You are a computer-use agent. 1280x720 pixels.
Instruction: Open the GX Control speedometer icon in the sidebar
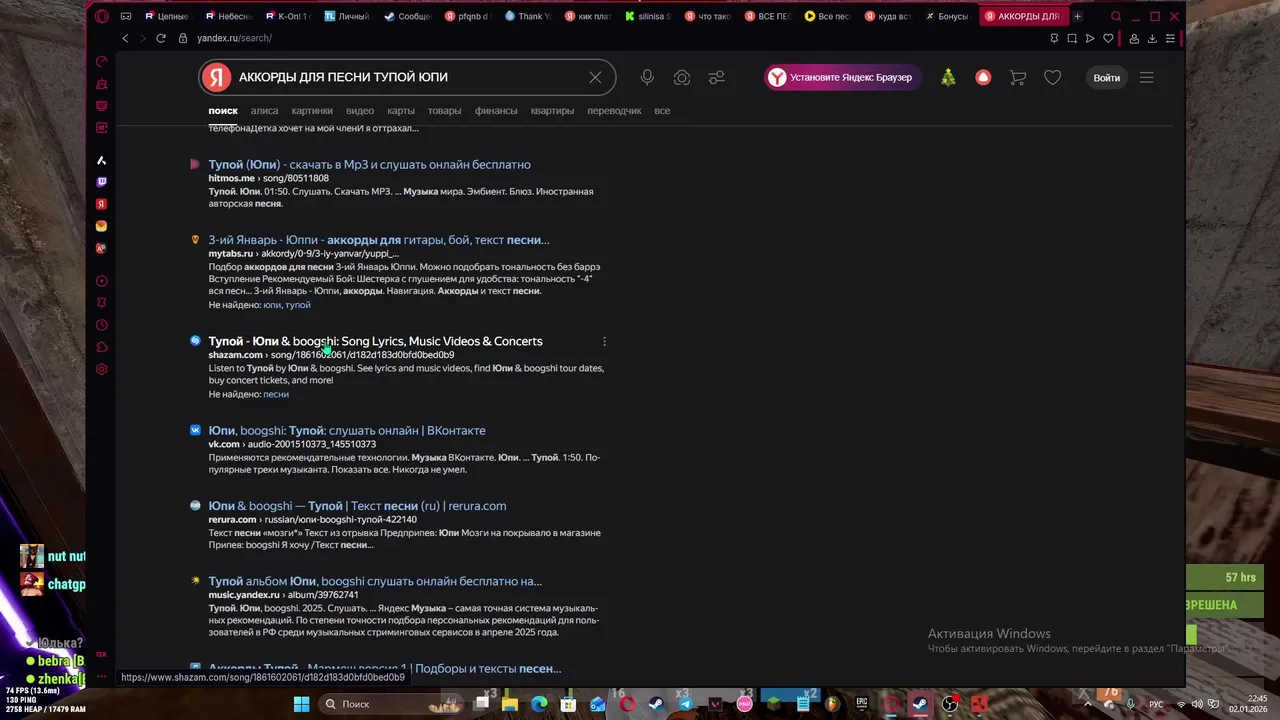pos(101,62)
